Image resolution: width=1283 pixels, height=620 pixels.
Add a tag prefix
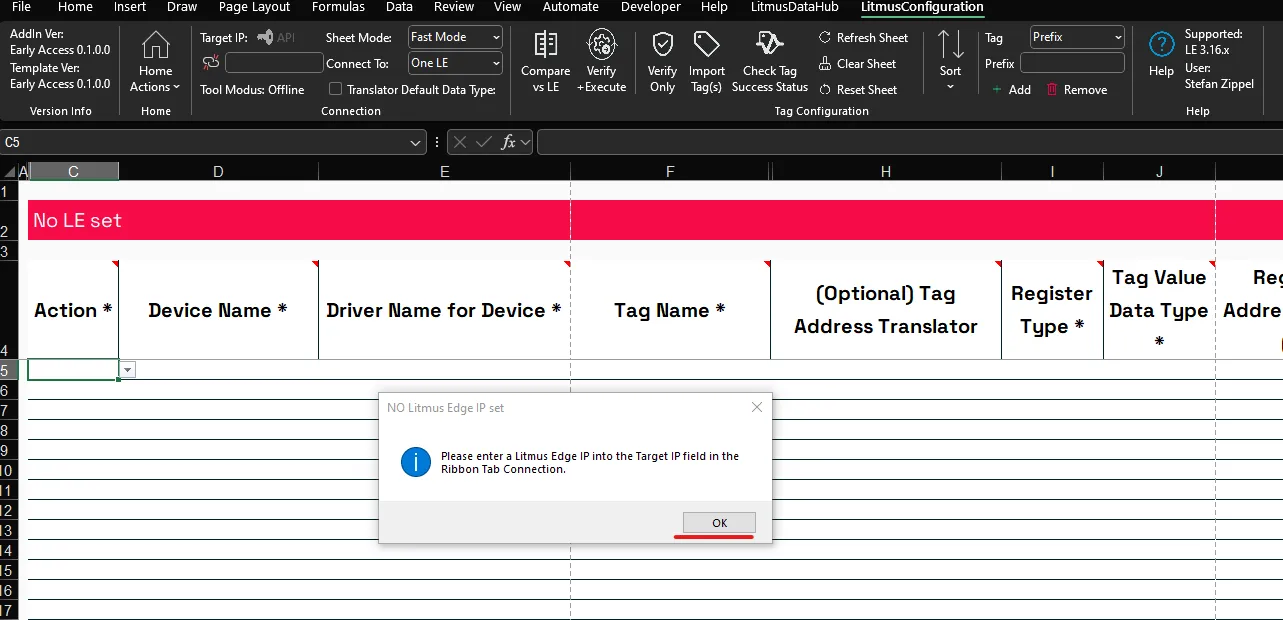pos(1011,89)
